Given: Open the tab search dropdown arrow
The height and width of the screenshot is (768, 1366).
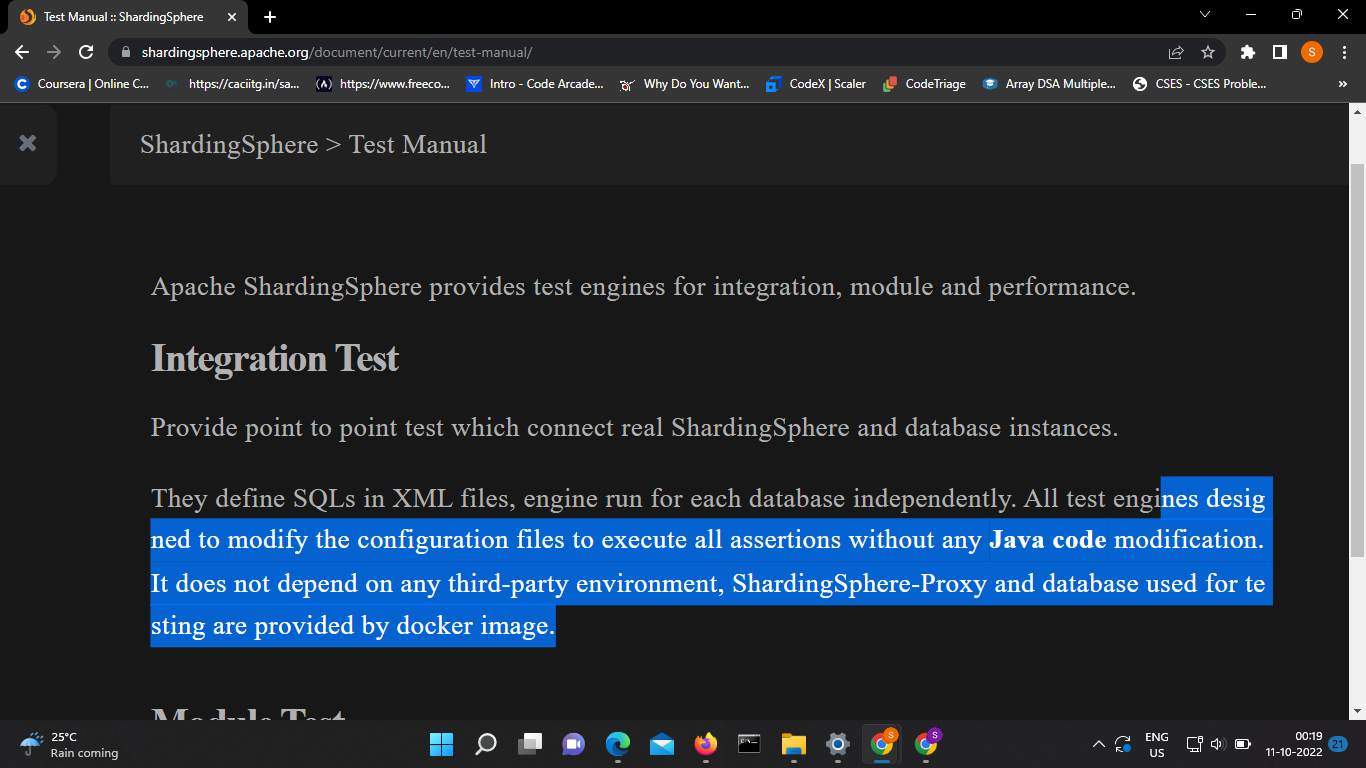Looking at the screenshot, I should tap(1204, 15).
